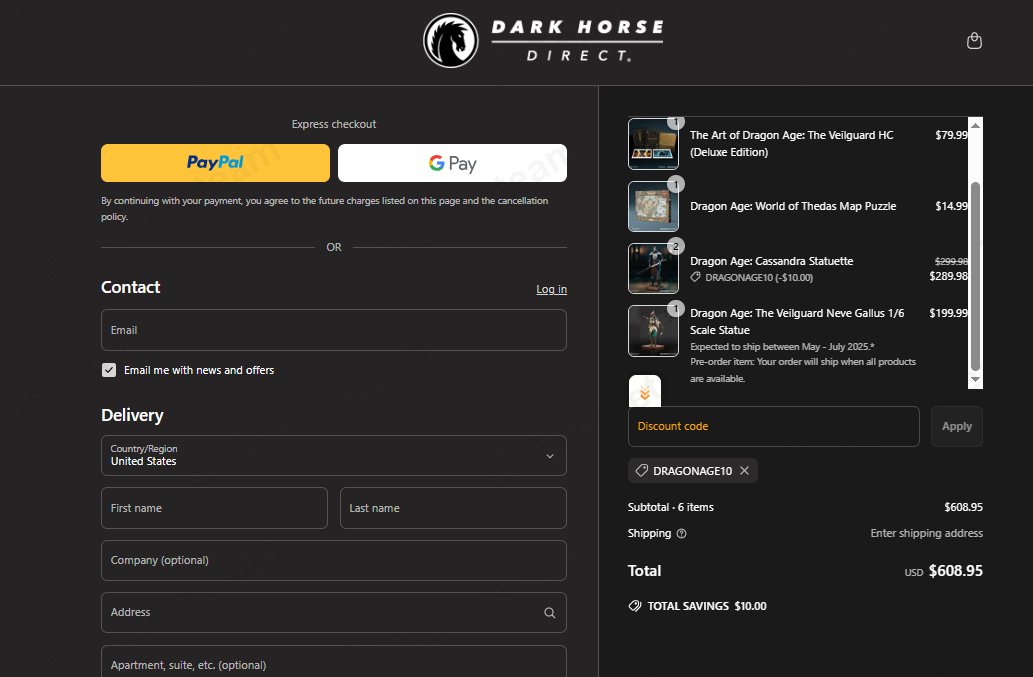Focus the Address field
The image size is (1033, 677).
coord(333,612)
